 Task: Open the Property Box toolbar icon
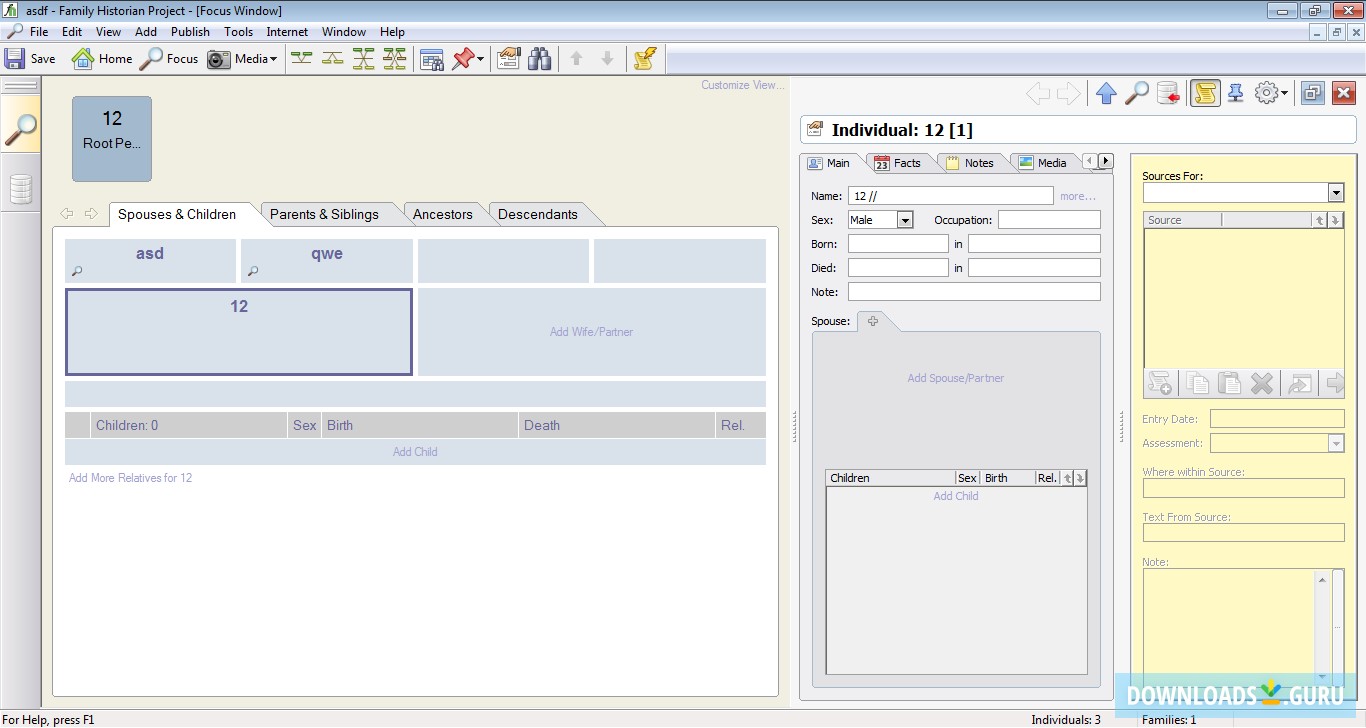tap(509, 59)
